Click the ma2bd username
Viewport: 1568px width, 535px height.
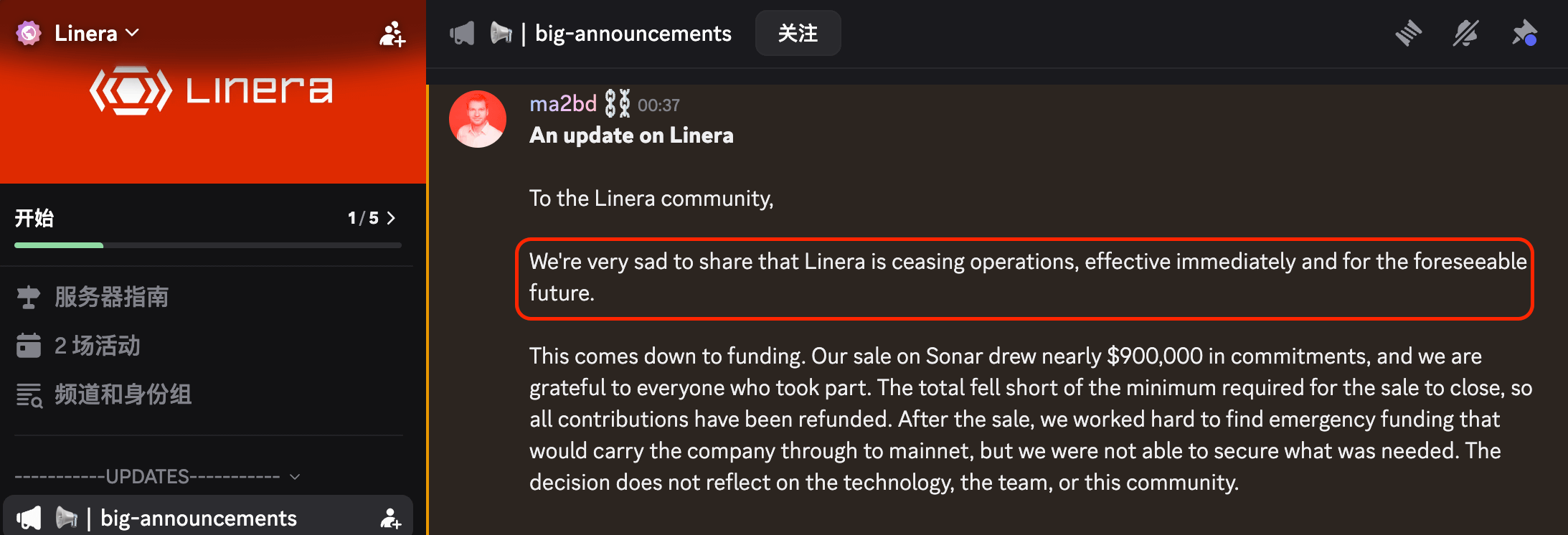(x=563, y=104)
